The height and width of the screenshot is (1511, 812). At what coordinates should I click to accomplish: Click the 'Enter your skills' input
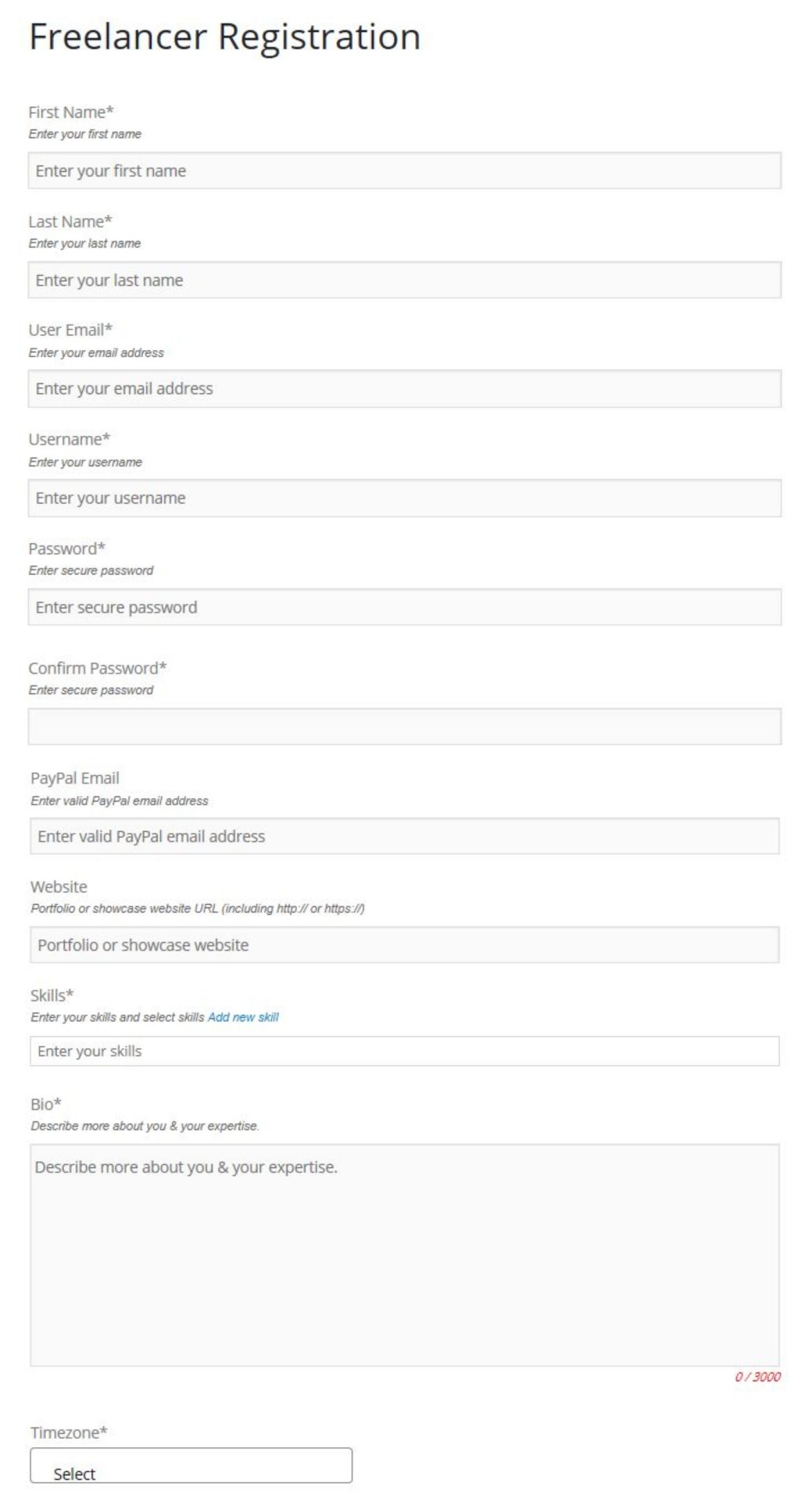click(x=404, y=1051)
